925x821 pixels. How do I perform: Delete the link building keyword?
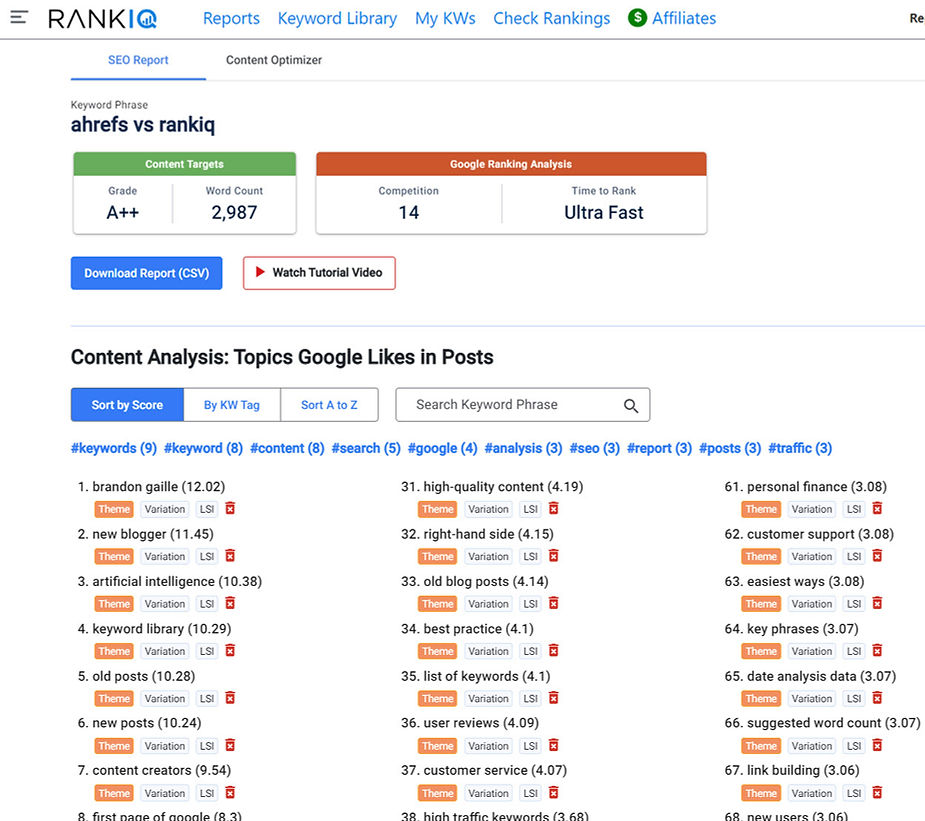click(x=877, y=792)
